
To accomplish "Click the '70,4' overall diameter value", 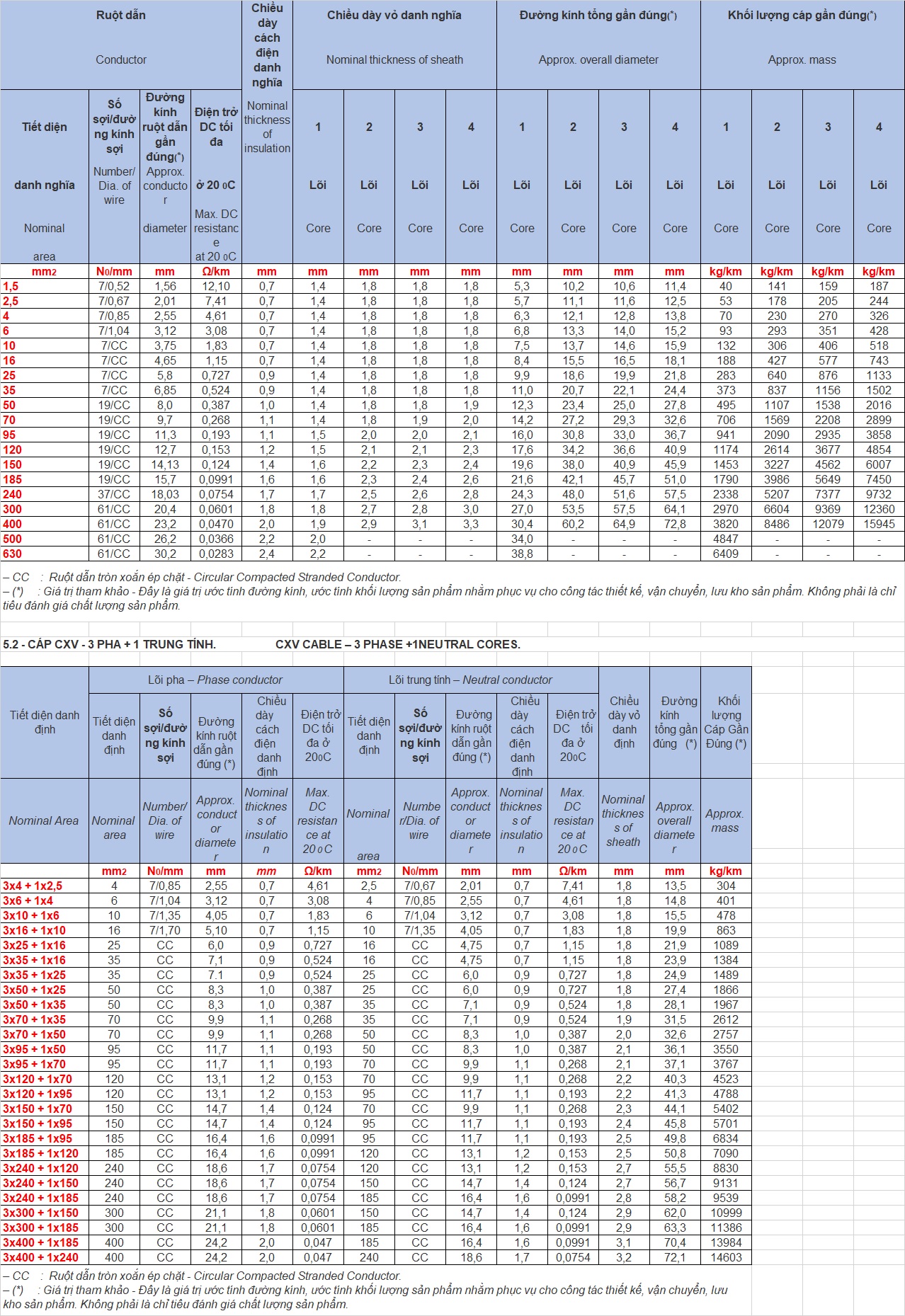I will tap(675, 1242).
